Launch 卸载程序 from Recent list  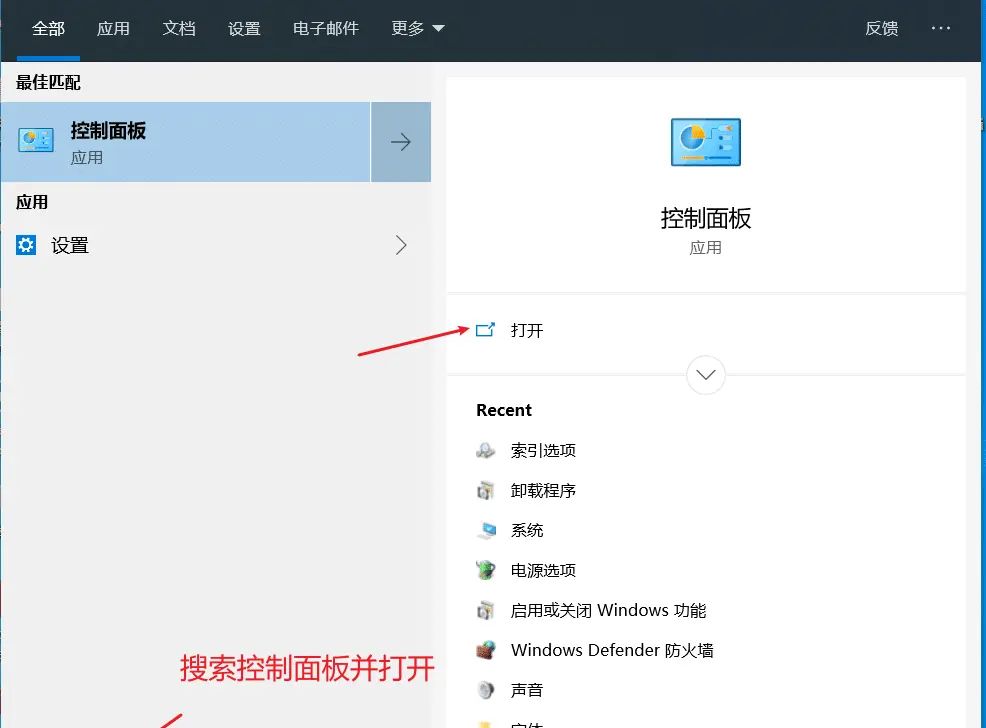[541, 490]
